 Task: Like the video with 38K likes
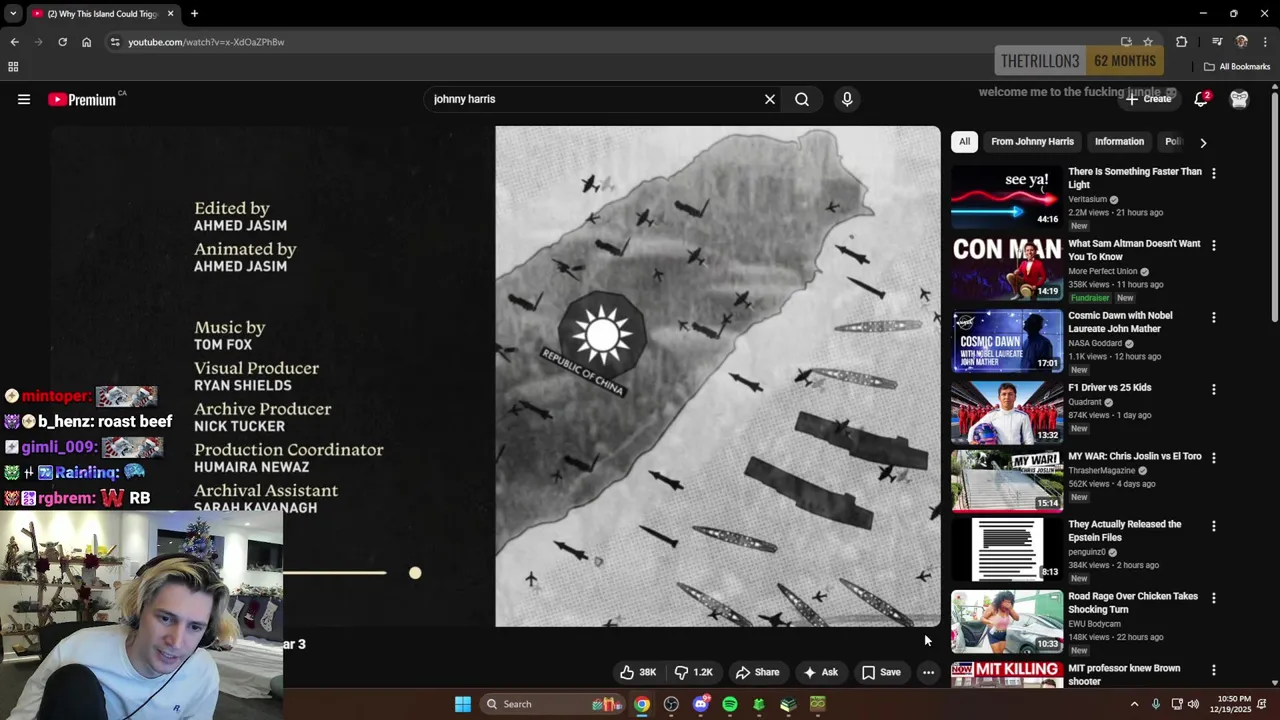coord(638,672)
